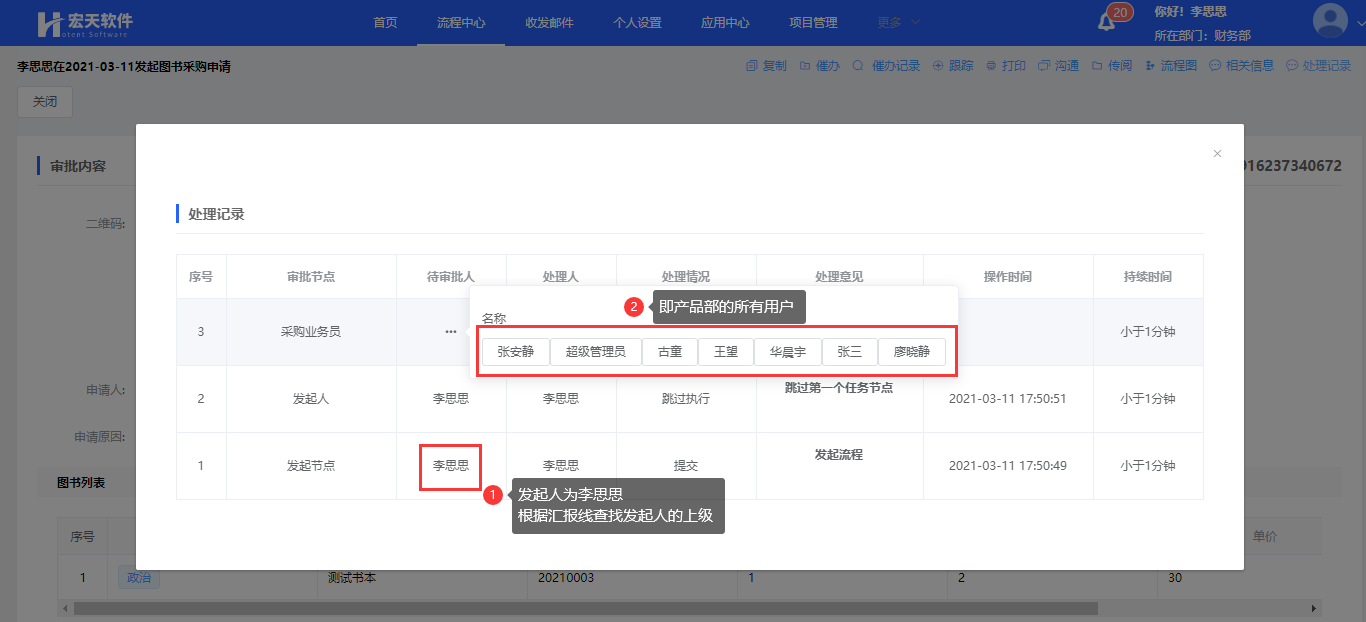This screenshot has height=622, width=1366.
Task: Go to 首页 in navigation bar
Action: point(385,22)
